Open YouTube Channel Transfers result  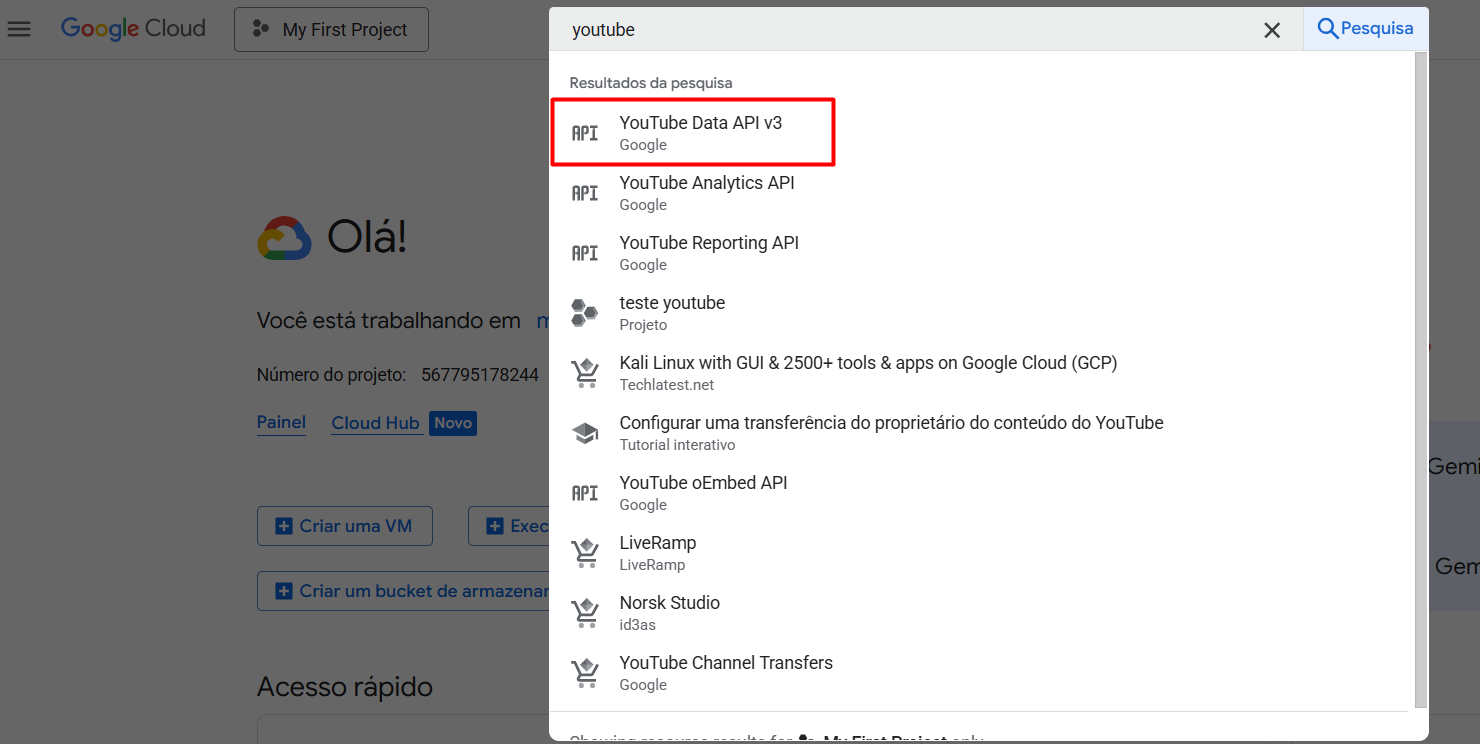pos(982,673)
